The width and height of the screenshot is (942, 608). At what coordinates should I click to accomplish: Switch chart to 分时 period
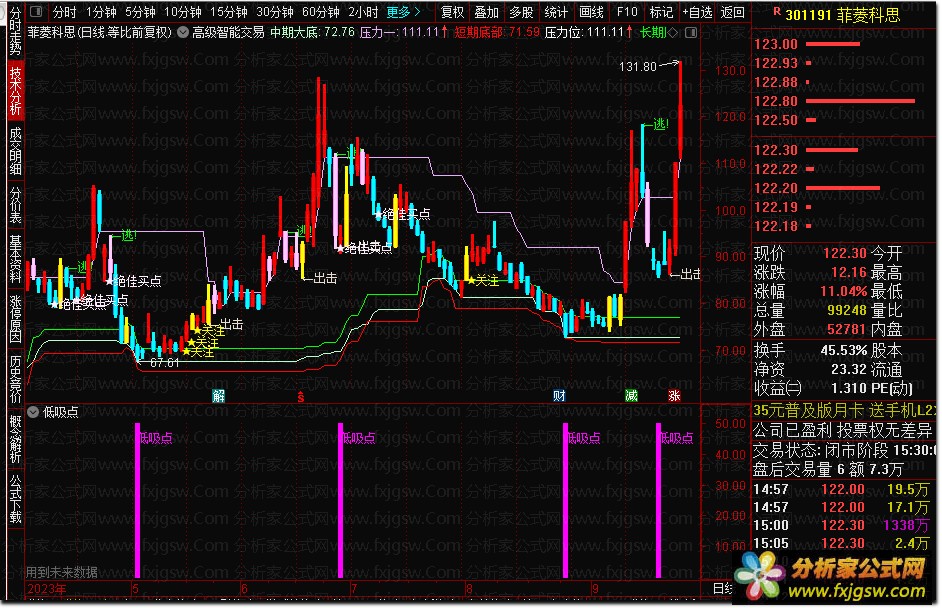point(64,12)
